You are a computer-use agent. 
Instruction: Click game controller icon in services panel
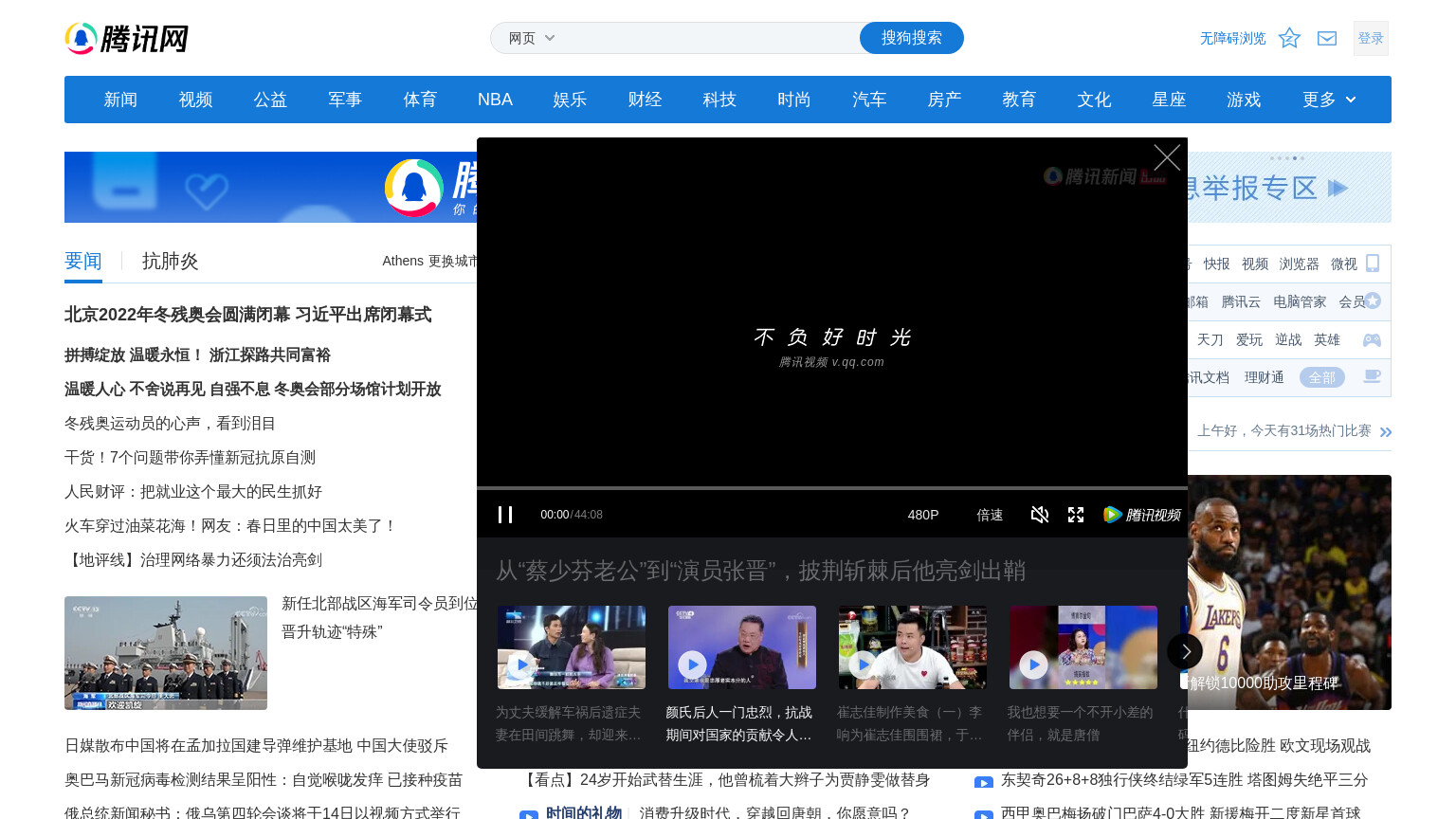(1372, 339)
